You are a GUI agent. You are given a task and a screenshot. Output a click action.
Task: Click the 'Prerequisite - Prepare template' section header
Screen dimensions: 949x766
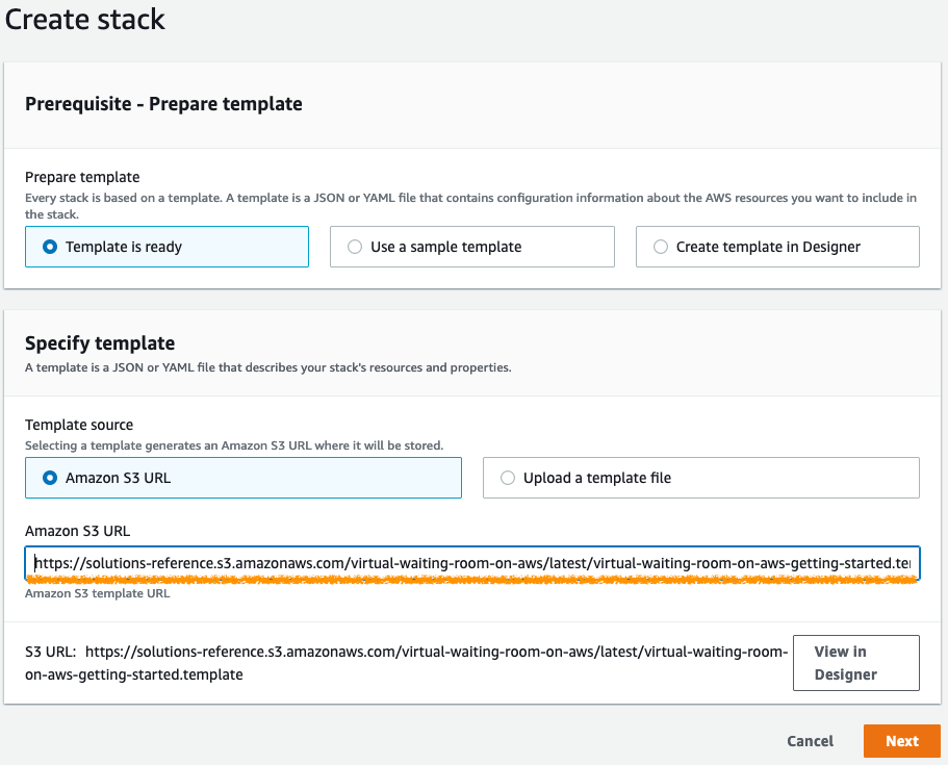point(163,104)
